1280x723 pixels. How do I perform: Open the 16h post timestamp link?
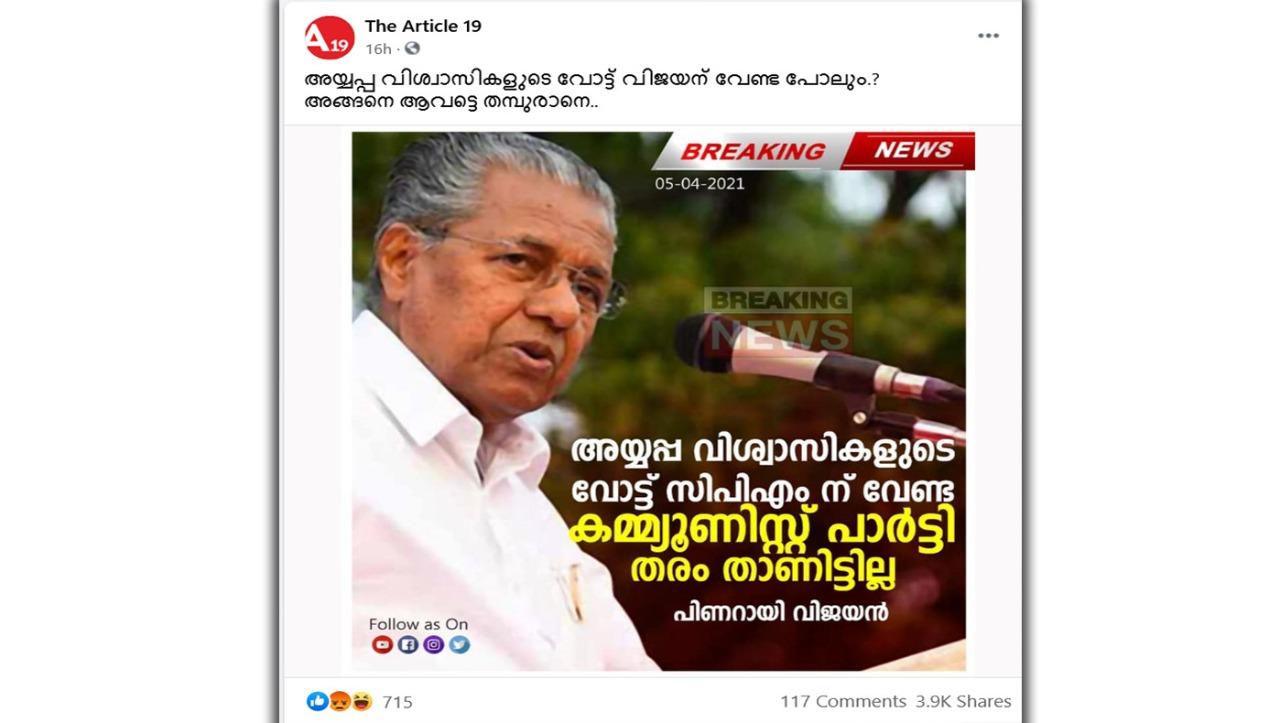[x=378, y=48]
